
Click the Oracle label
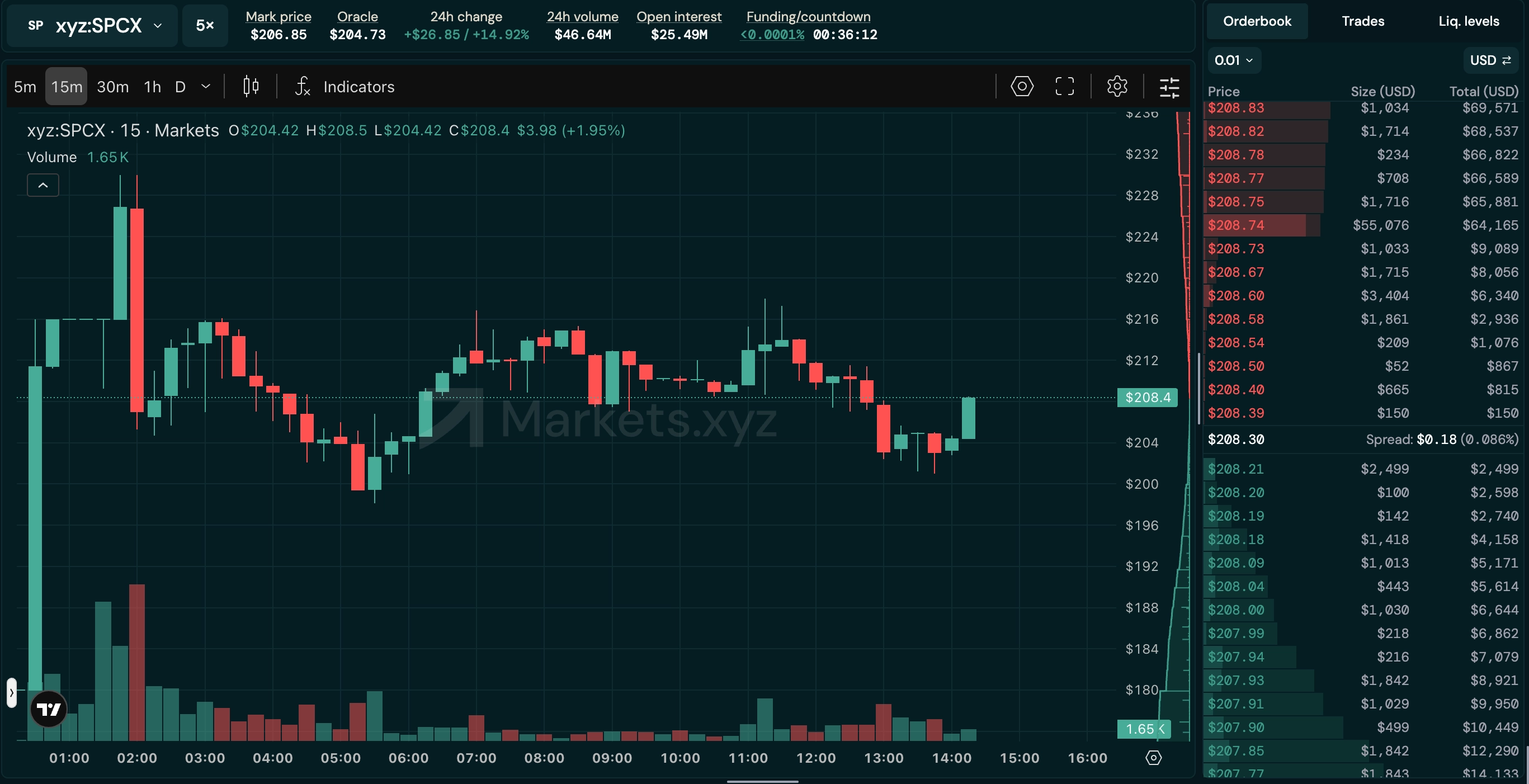pyautogui.click(x=357, y=17)
